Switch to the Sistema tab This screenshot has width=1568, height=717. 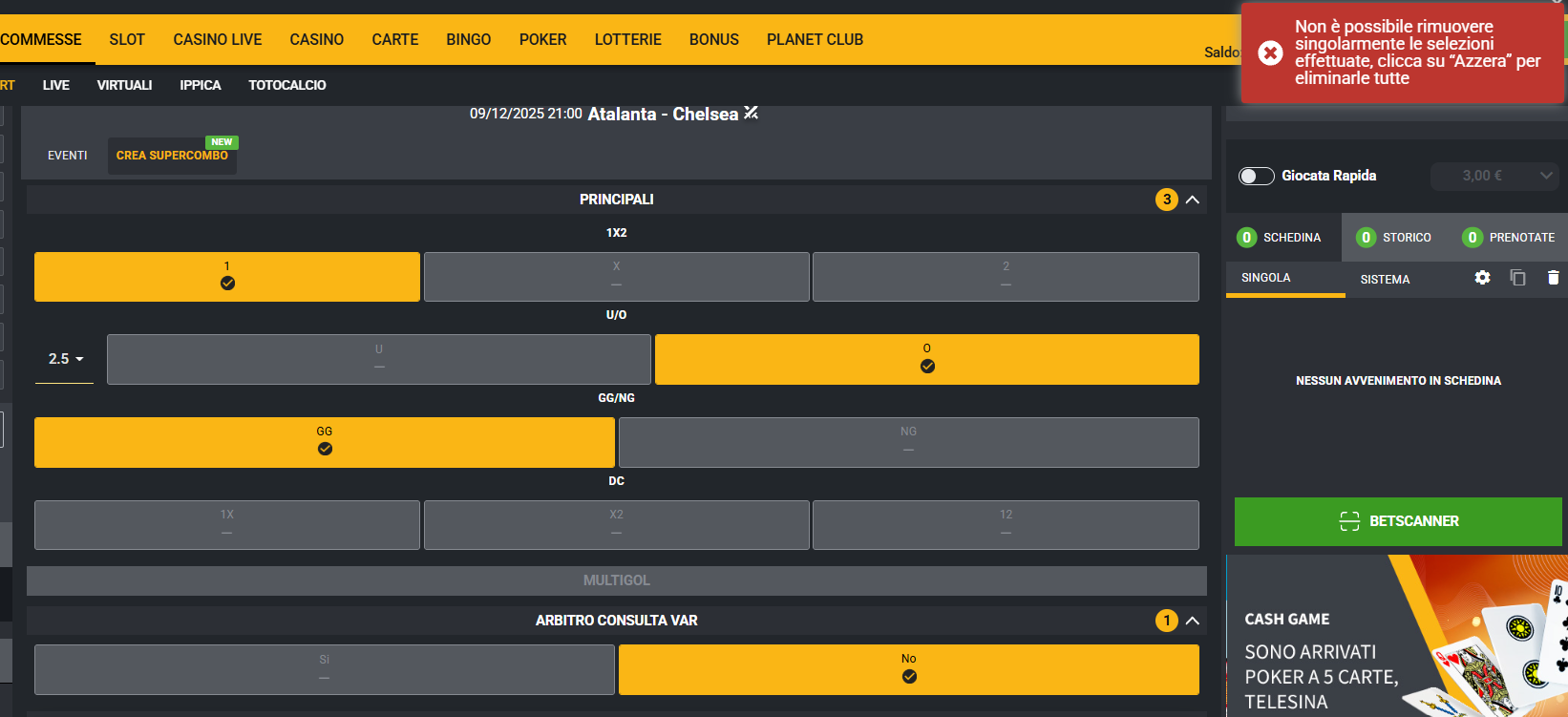pos(1385,279)
